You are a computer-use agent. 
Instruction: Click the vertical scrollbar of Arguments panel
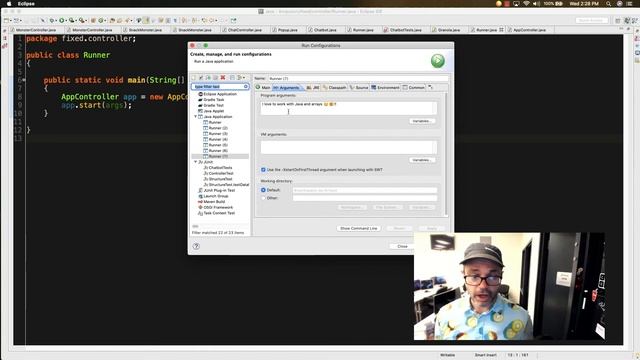point(446,154)
